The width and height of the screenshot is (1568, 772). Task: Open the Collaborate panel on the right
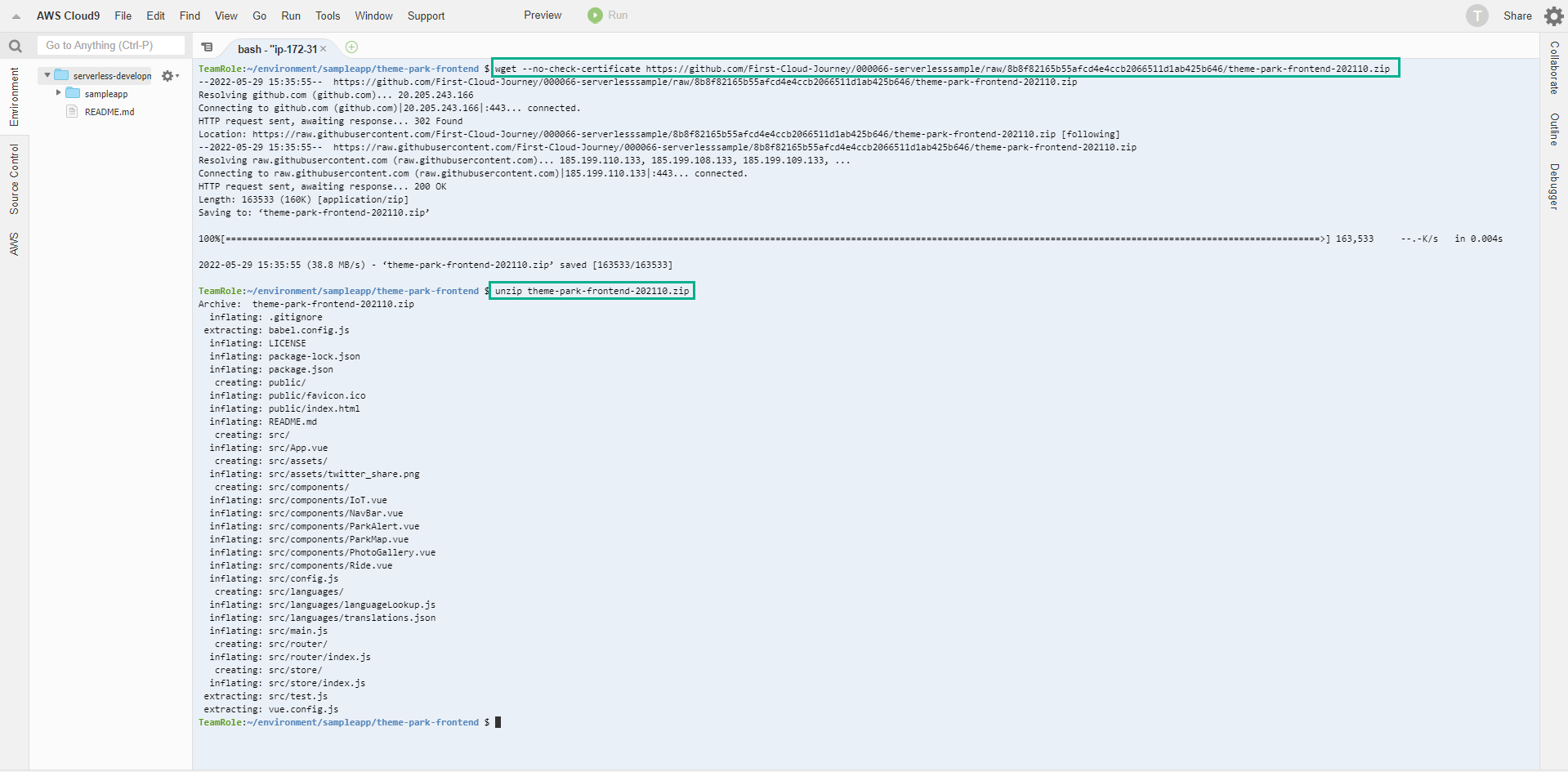pyautogui.click(x=1554, y=68)
